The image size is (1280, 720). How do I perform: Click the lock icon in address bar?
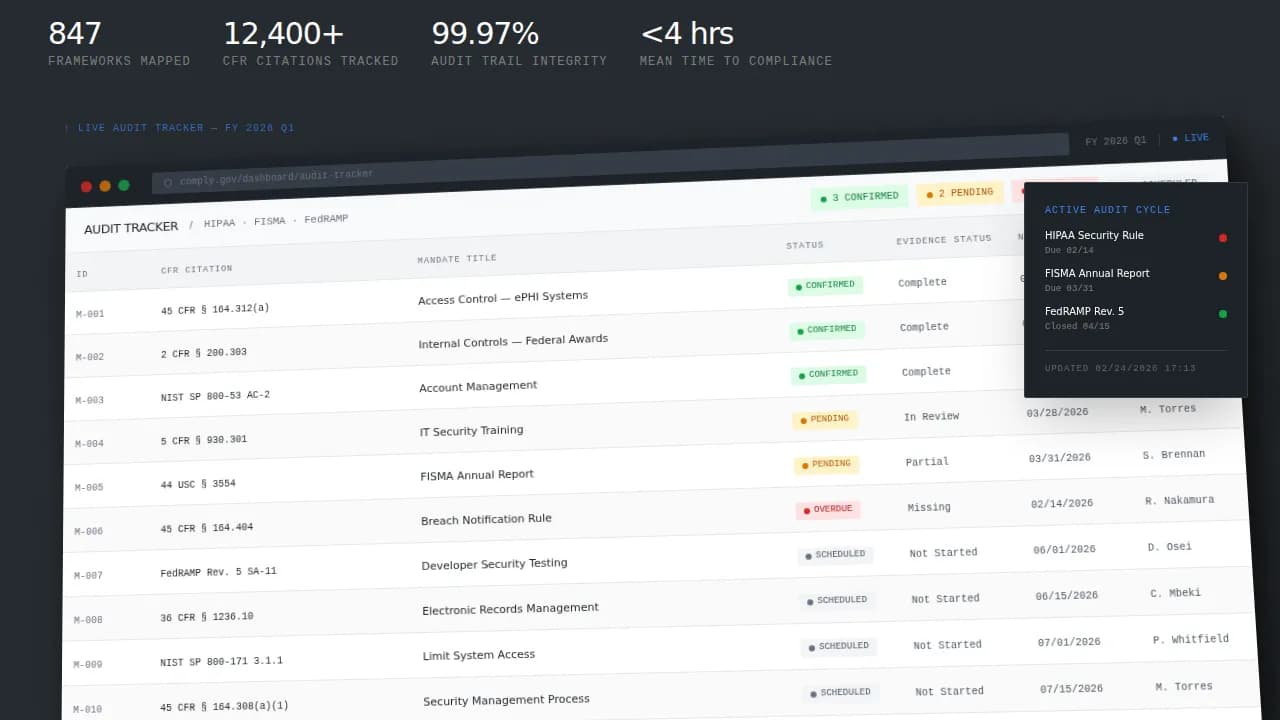pyautogui.click(x=168, y=183)
